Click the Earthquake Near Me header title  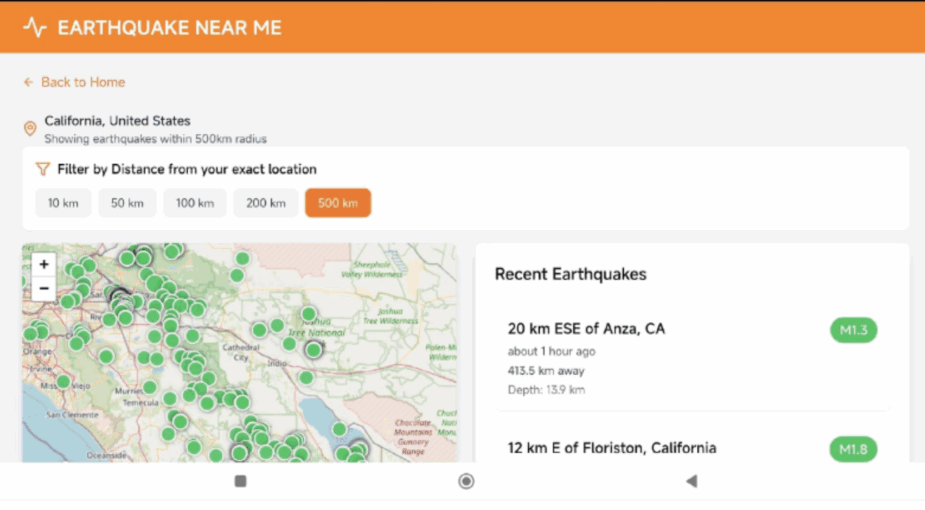(169, 27)
